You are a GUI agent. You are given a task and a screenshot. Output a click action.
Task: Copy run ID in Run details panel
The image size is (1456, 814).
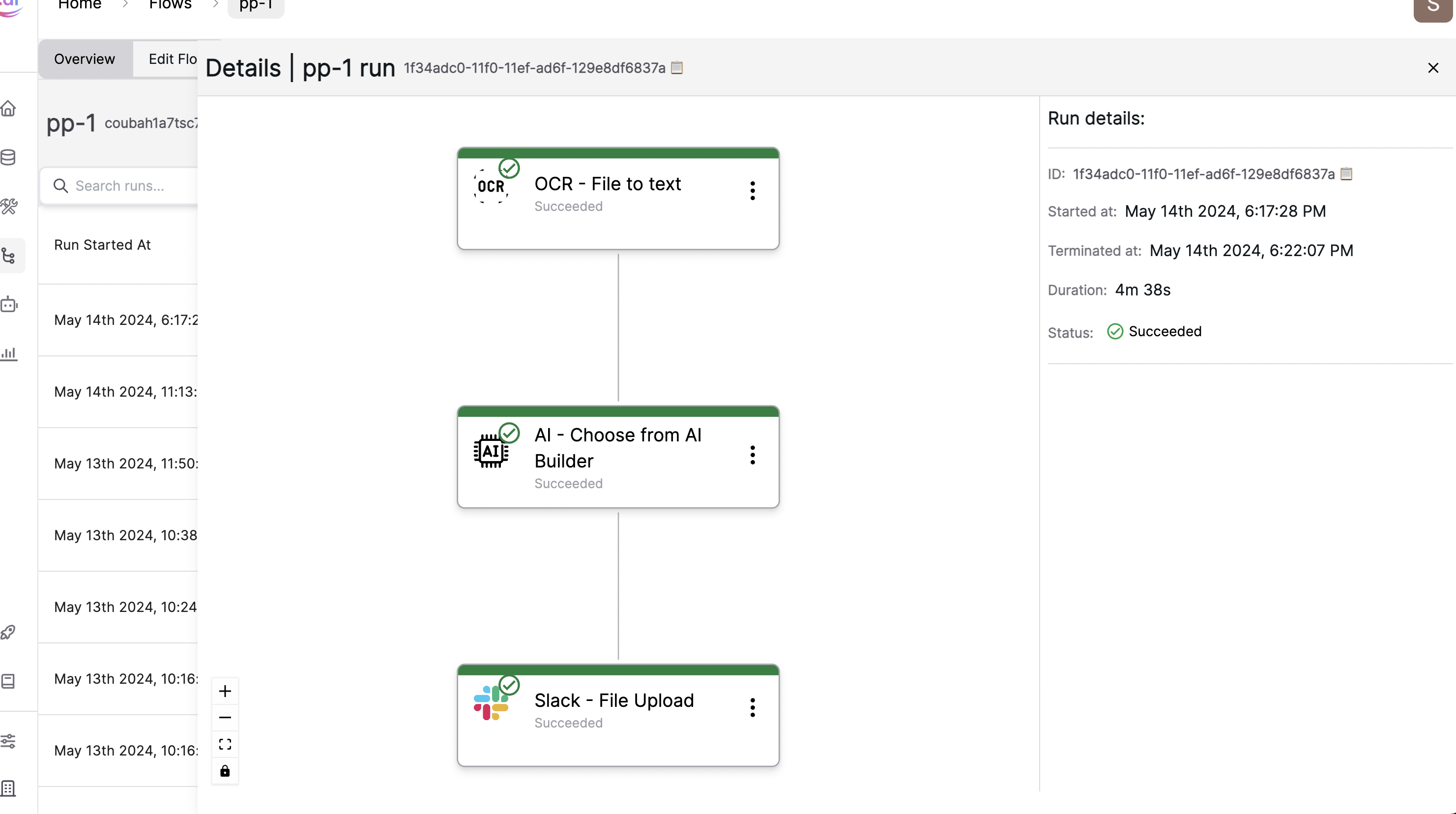click(x=1346, y=174)
